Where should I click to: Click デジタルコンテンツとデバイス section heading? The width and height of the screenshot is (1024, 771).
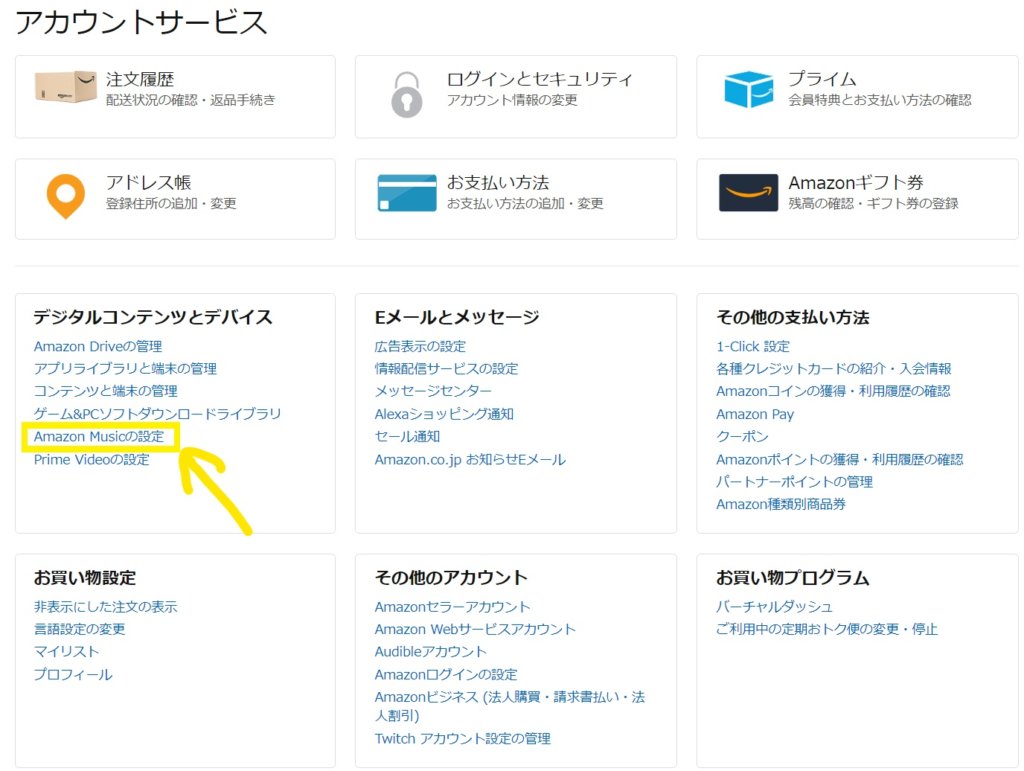(153, 317)
